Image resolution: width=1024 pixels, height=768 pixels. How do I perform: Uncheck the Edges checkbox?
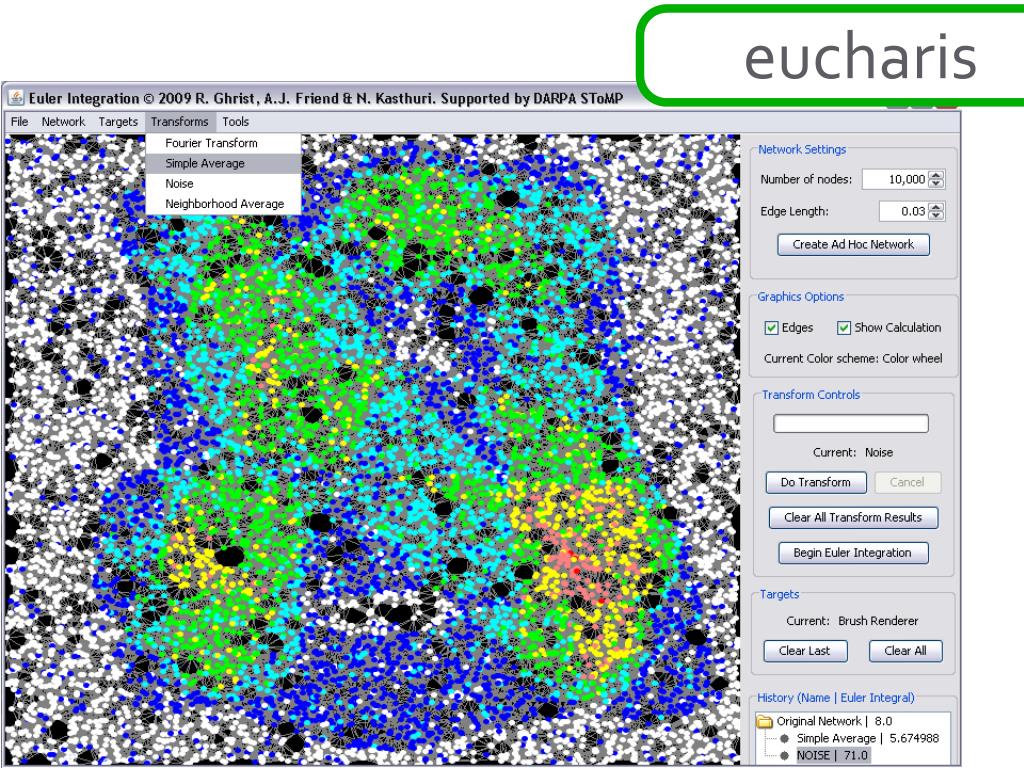[771, 328]
